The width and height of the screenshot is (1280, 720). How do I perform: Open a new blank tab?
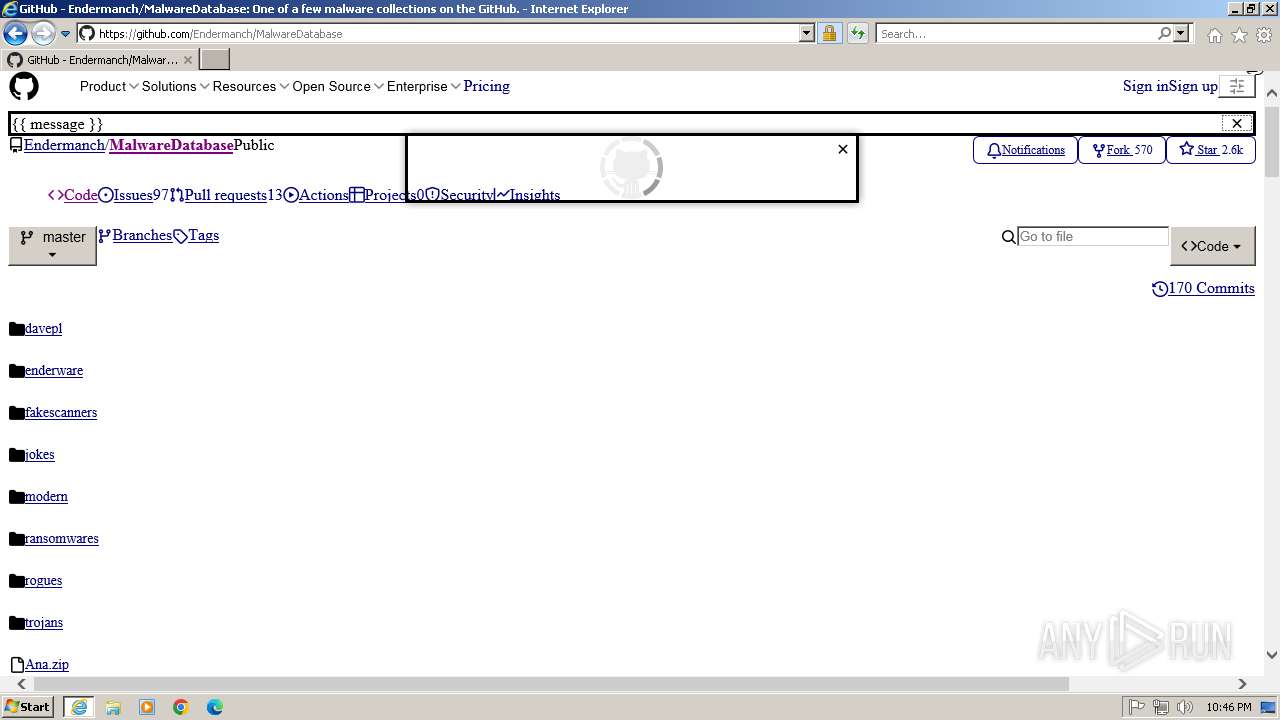click(215, 60)
